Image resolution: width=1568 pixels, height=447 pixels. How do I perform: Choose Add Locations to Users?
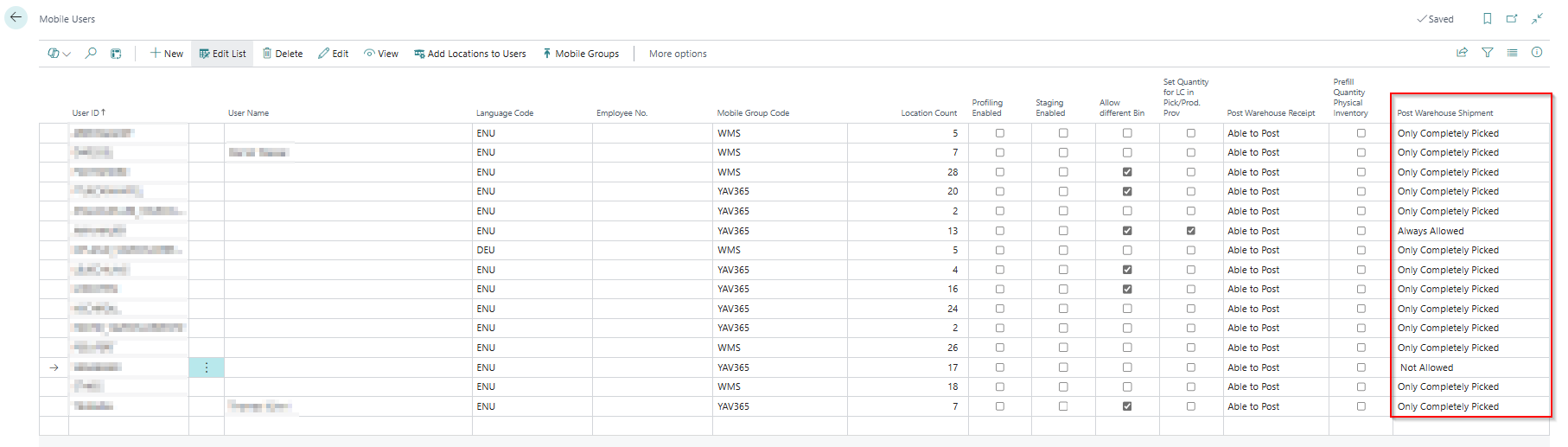[469, 54]
